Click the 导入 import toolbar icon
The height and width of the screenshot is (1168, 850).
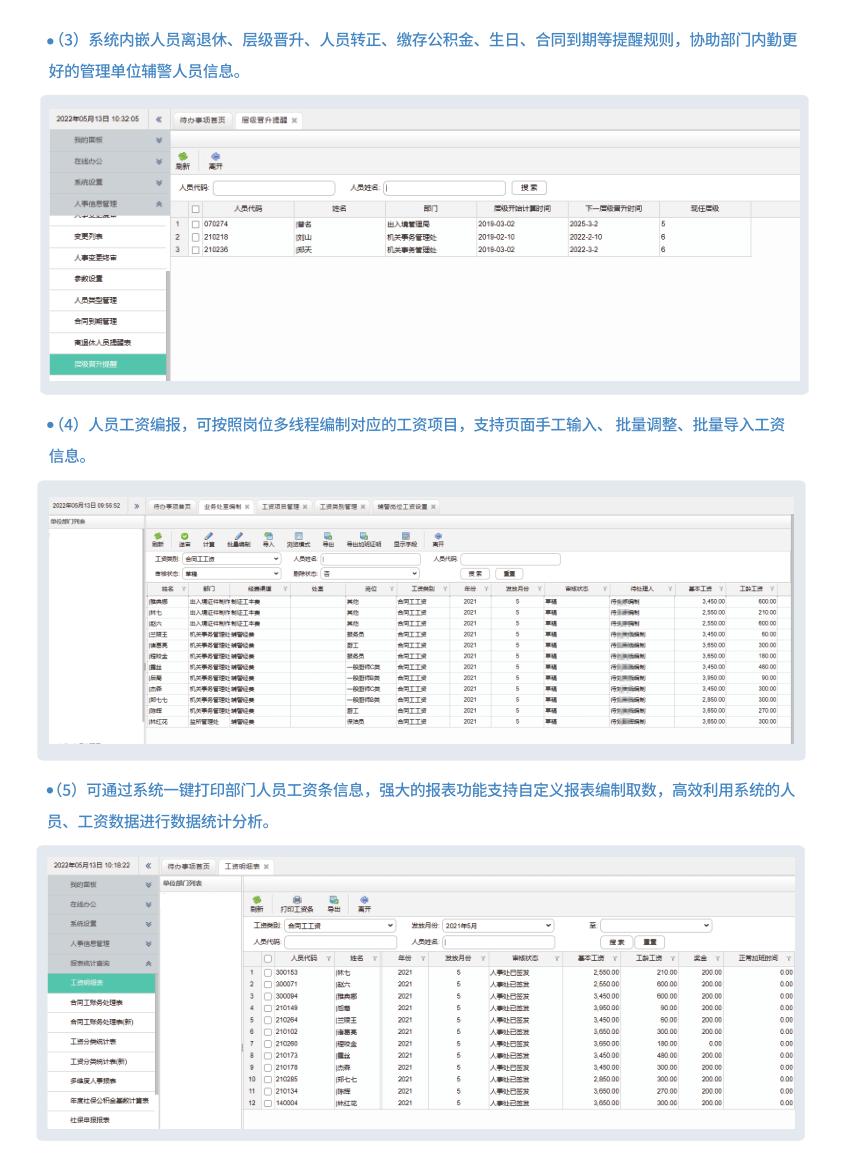point(268,539)
